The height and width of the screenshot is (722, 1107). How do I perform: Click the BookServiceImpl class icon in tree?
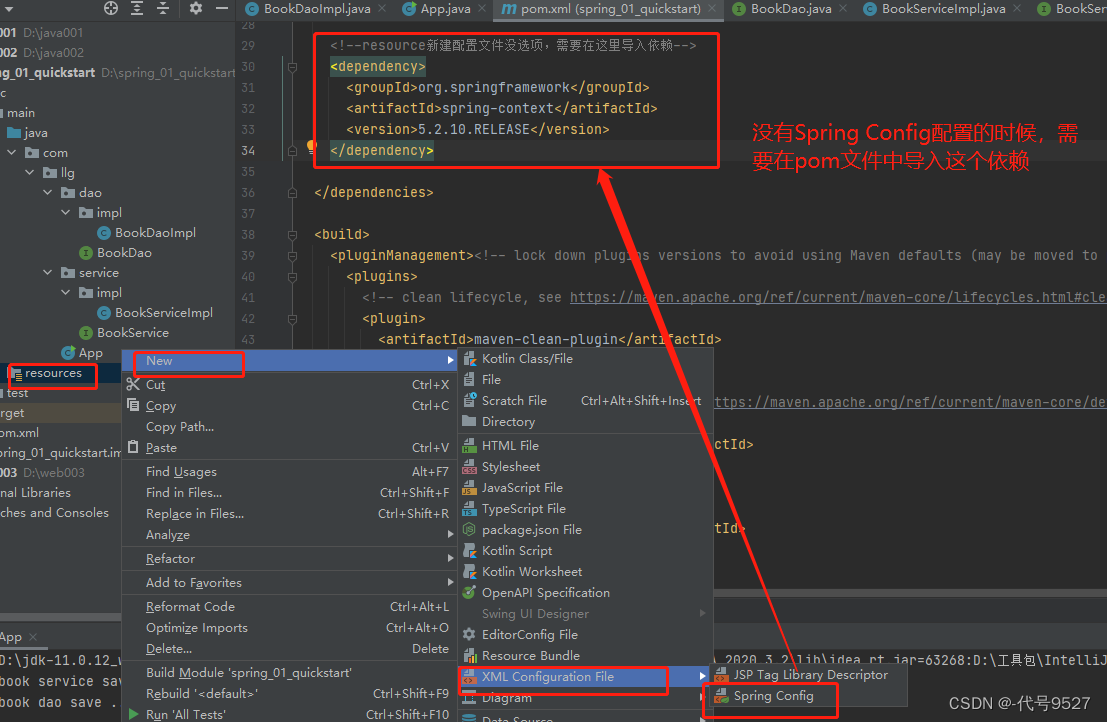point(104,313)
